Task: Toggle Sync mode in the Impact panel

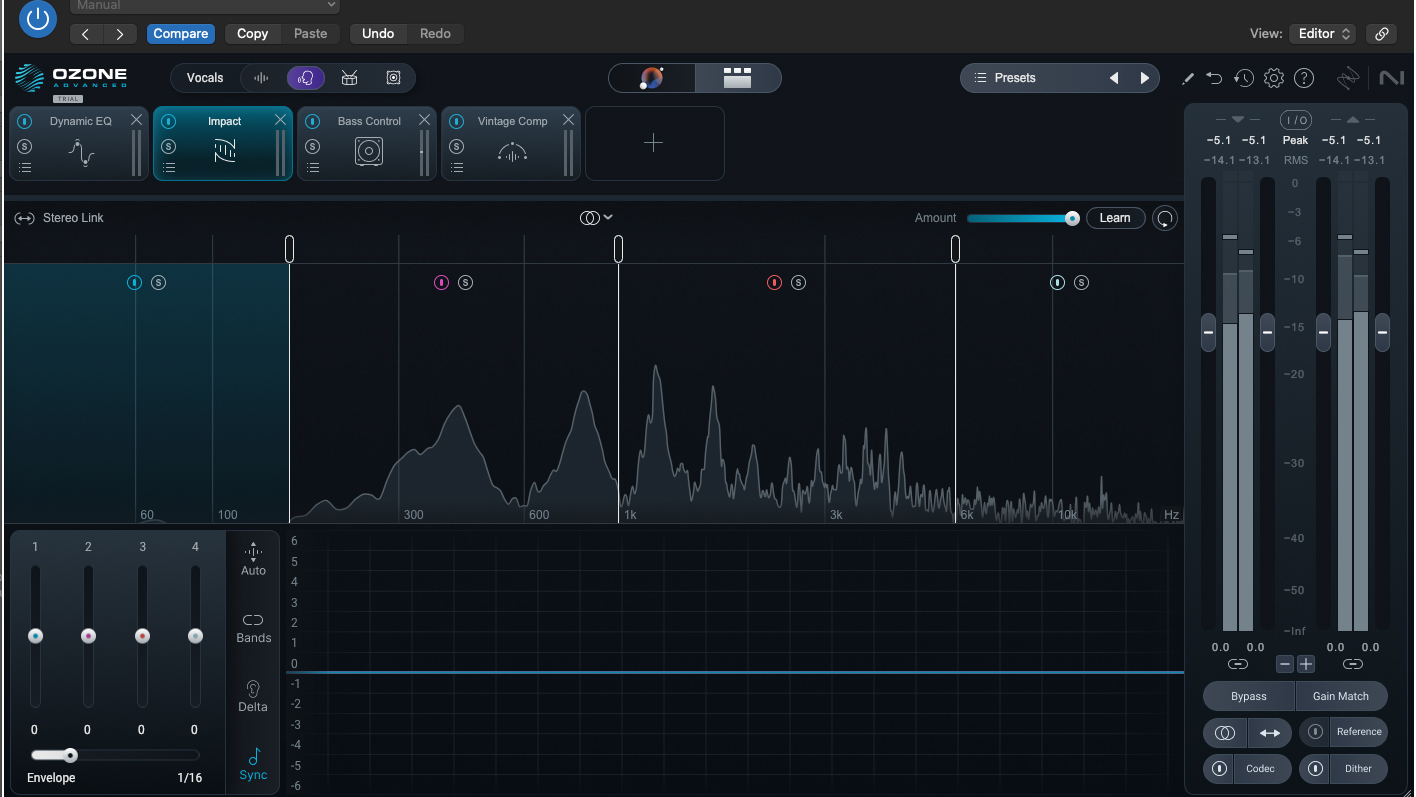Action: pyautogui.click(x=252, y=764)
